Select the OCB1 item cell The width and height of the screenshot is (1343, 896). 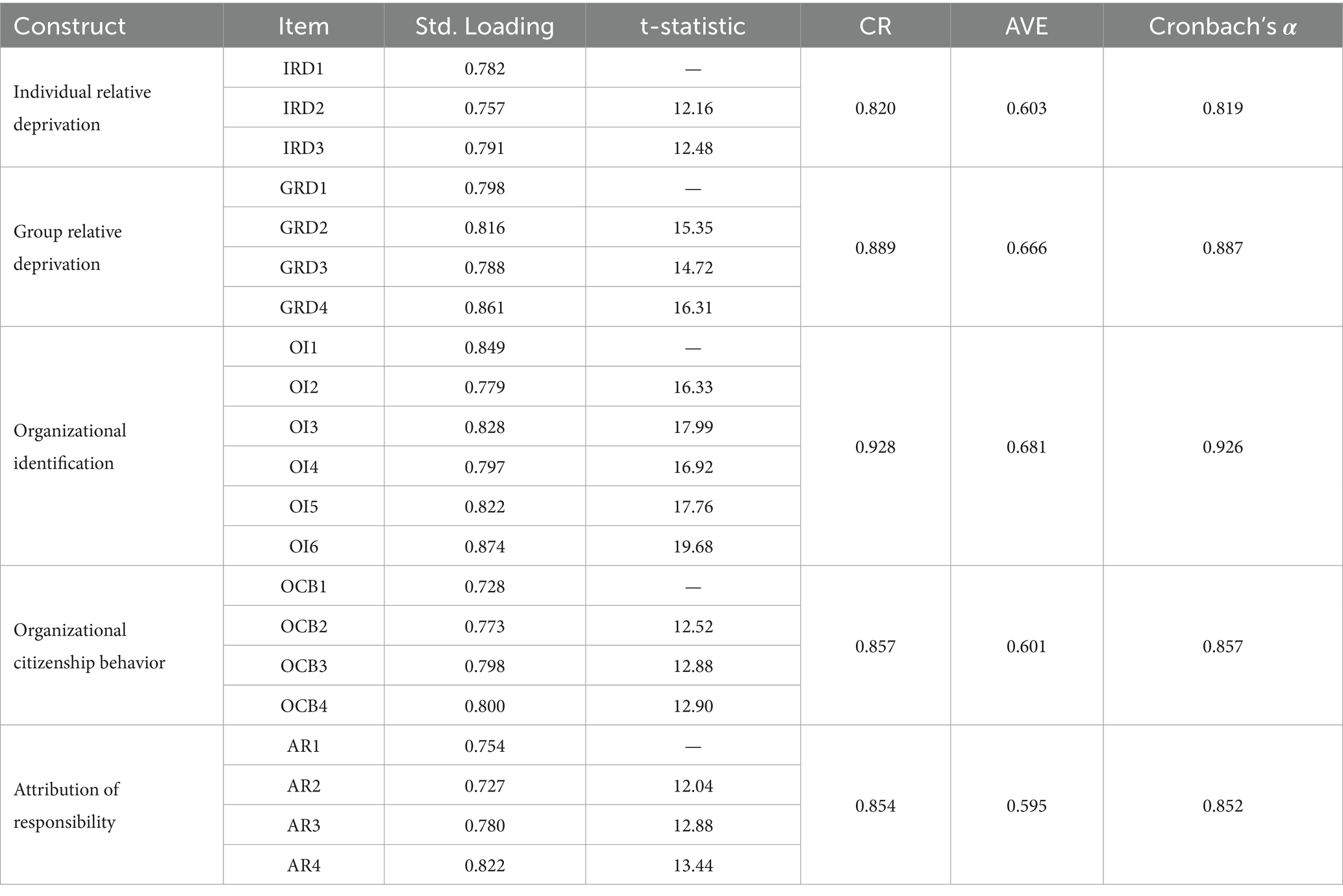point(303,586)
